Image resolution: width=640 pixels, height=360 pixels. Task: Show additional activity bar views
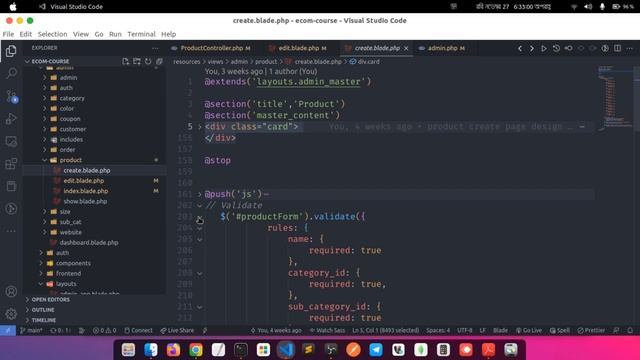[x=11, y=231]
